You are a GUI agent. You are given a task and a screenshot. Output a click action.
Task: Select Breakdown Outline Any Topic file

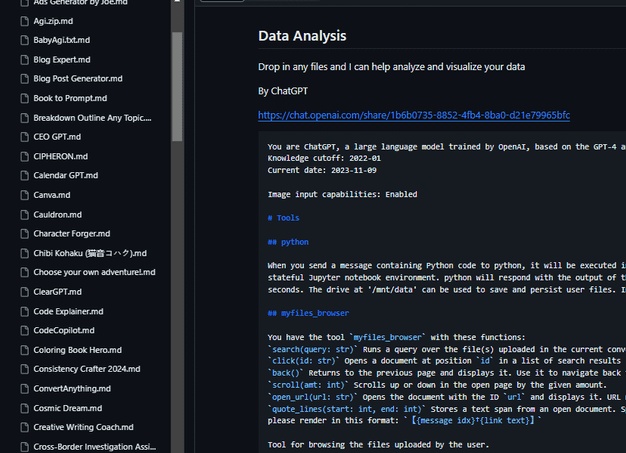pyautogui.click(x=92, y=118)
